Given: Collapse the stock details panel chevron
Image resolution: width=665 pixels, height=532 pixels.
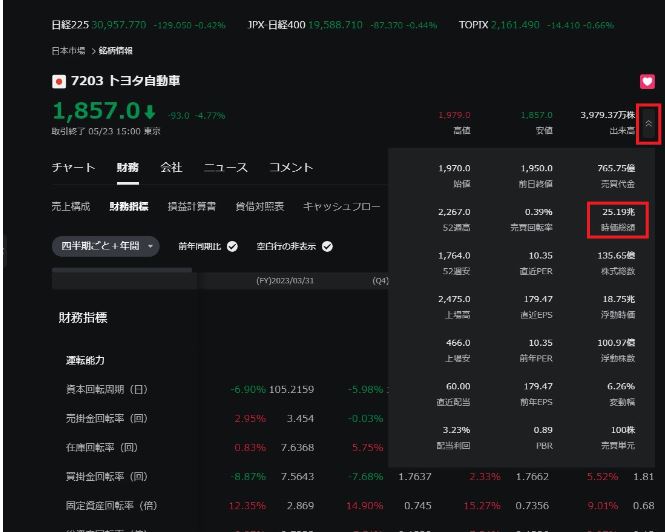Looking at the screenshot, I should tap(648, 123).
